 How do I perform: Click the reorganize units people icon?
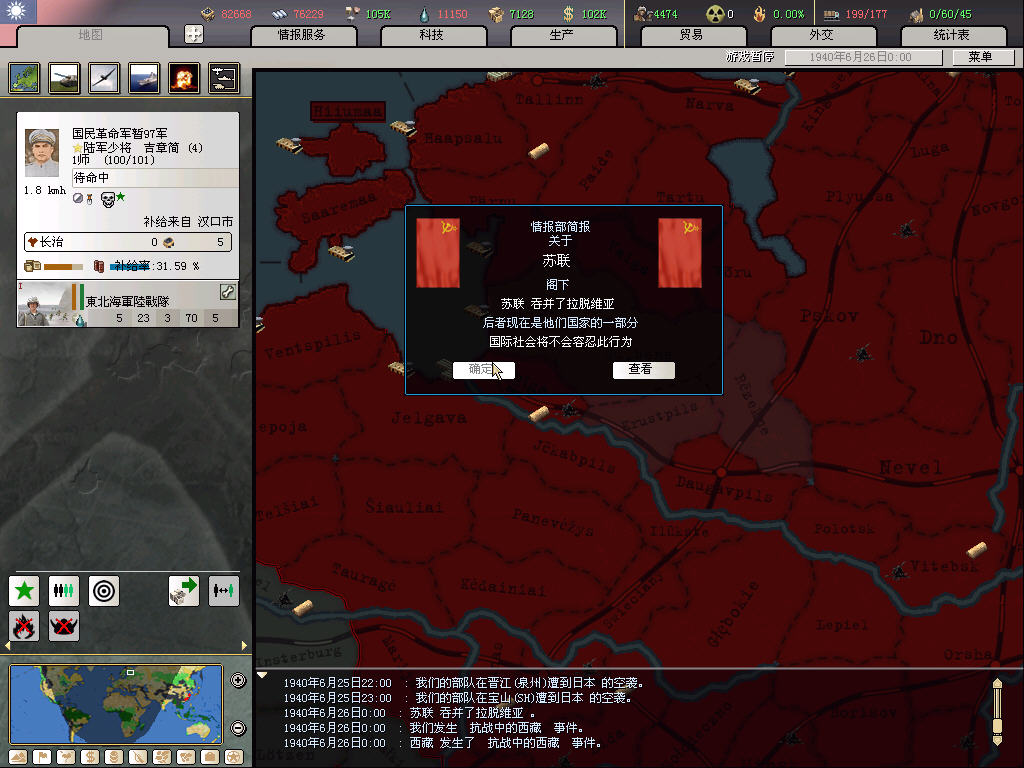point(63,590)
